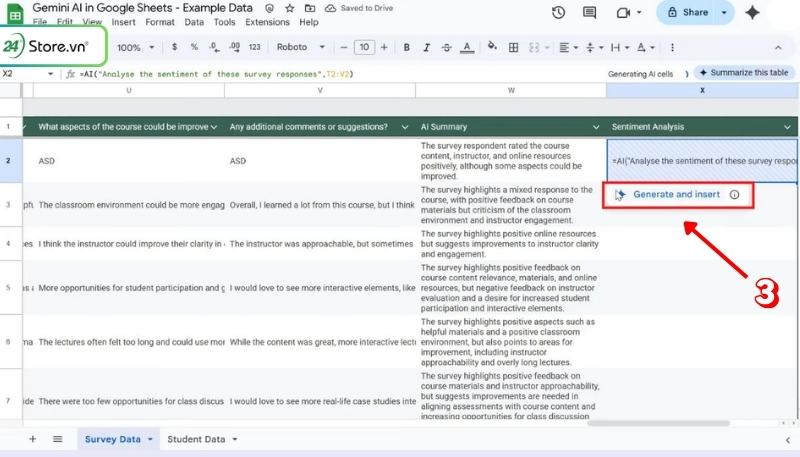Screen dimensions: 800x457
Task: Open the 100% zoom dropdown
Action: coord(135,47)
